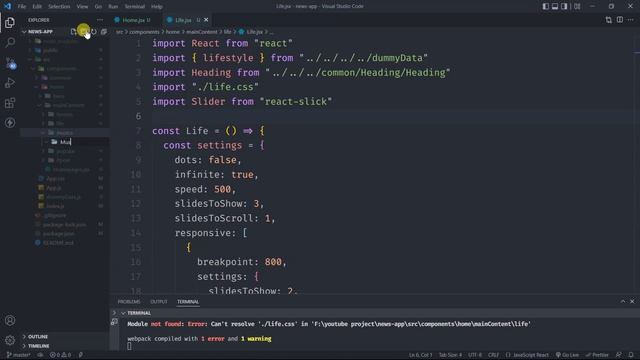This screenshot has width=640, height=360.
Task: Open the Go menu
Action: [98, 7]
